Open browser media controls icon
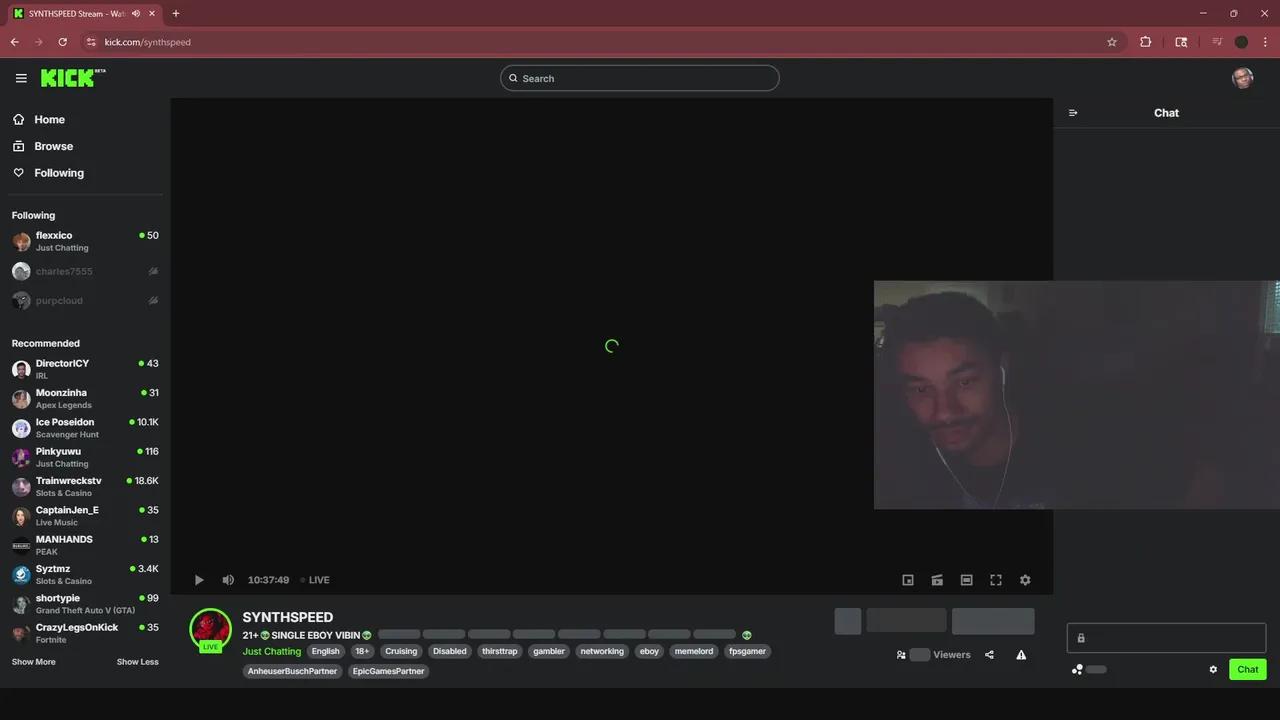 tap(1217, 42)
